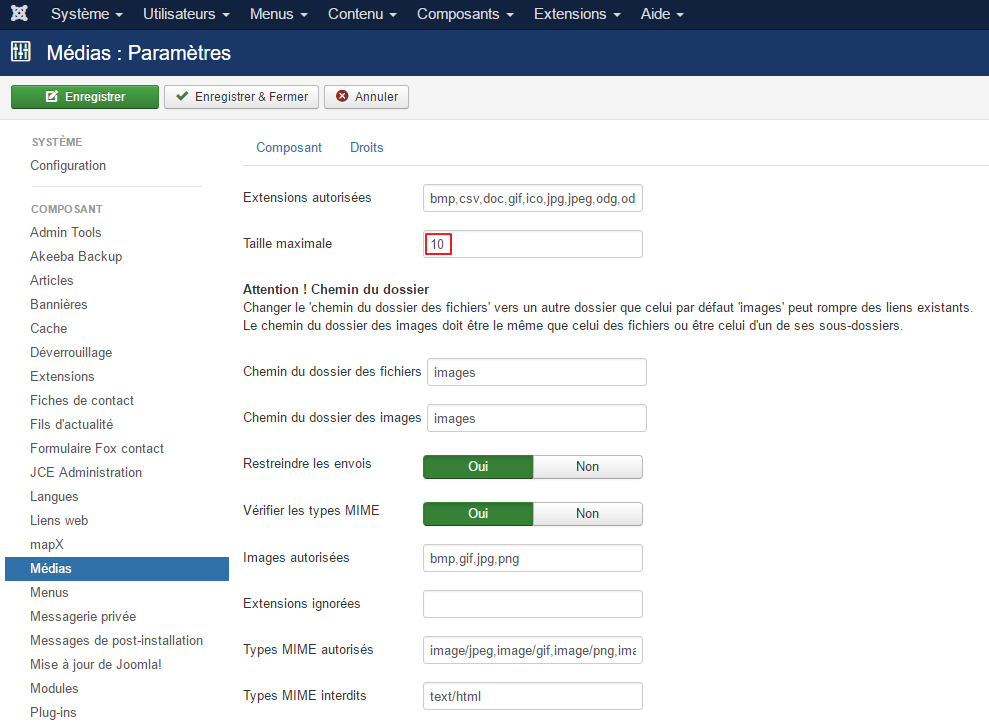Image resolution: width=989 pixels, height=728 pixels.
Task: Select Oui for Restreindre les envois
Action: [478, 466]
